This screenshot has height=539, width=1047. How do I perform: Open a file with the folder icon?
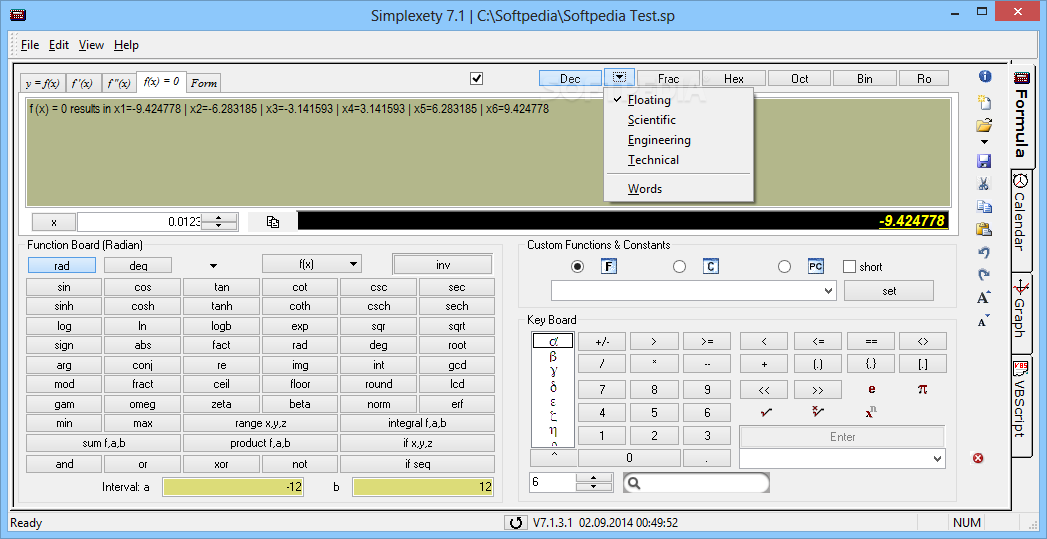pos(984,125)
